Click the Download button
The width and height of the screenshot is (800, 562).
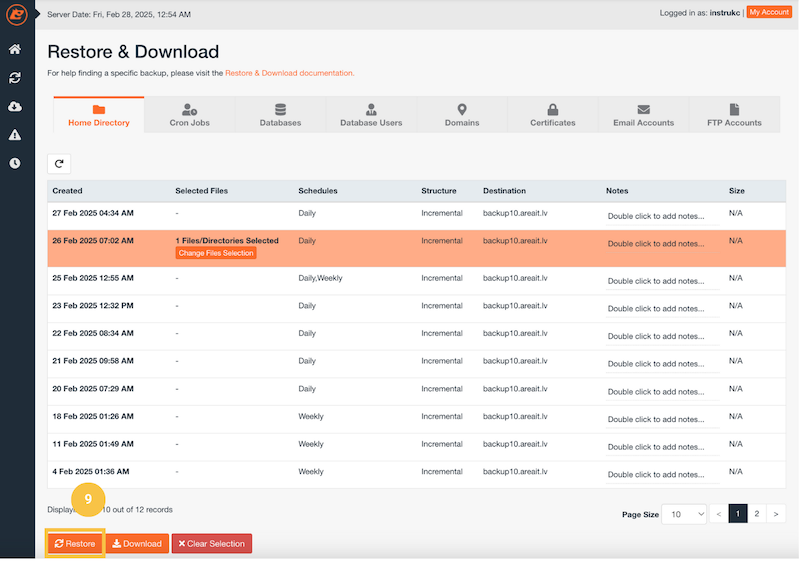(137, 544)
